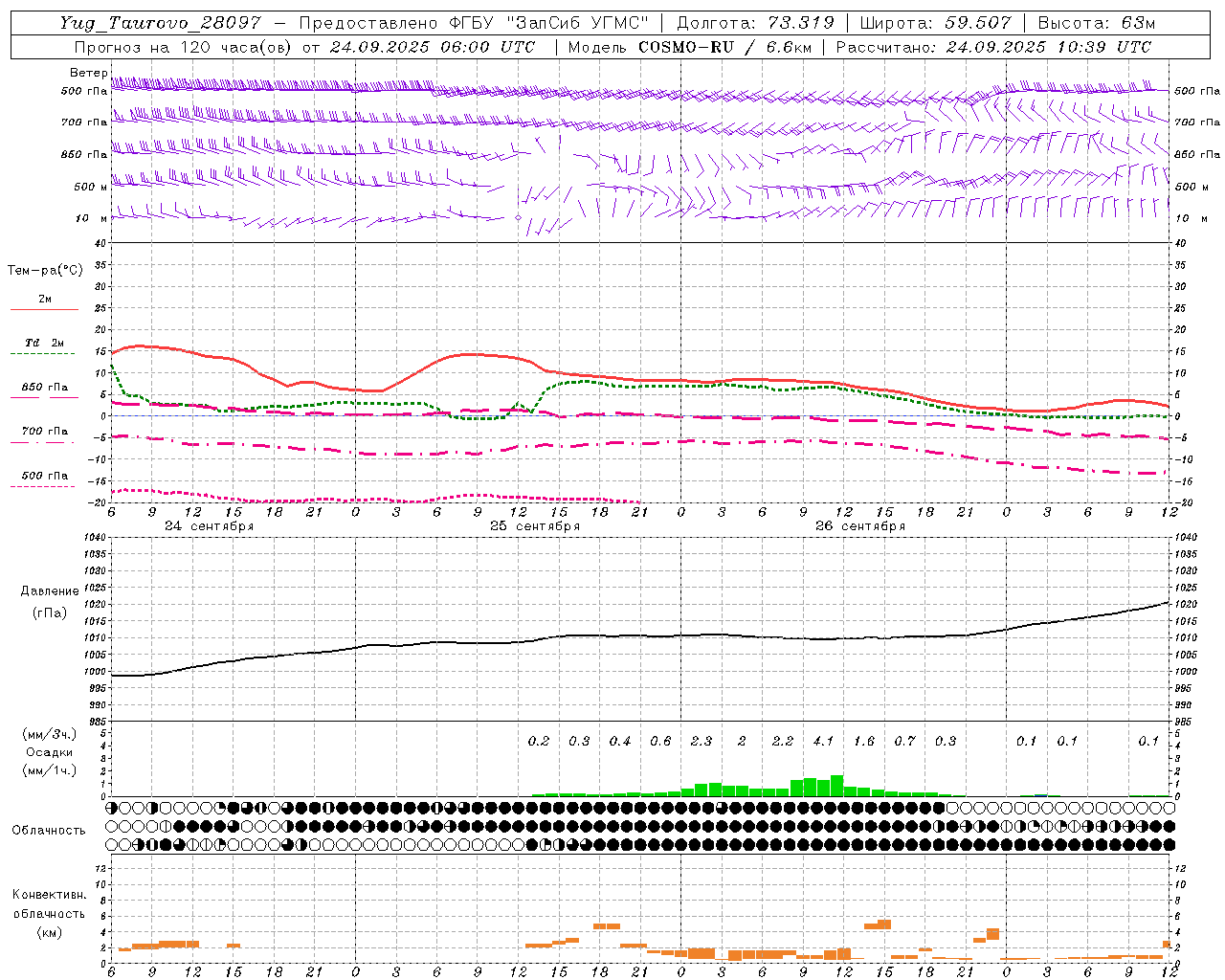Image resolution: width=1225 pixels, height=980 pixels.
Task: Click the station name Yug_Taurovo_28097
Action: 160,23
